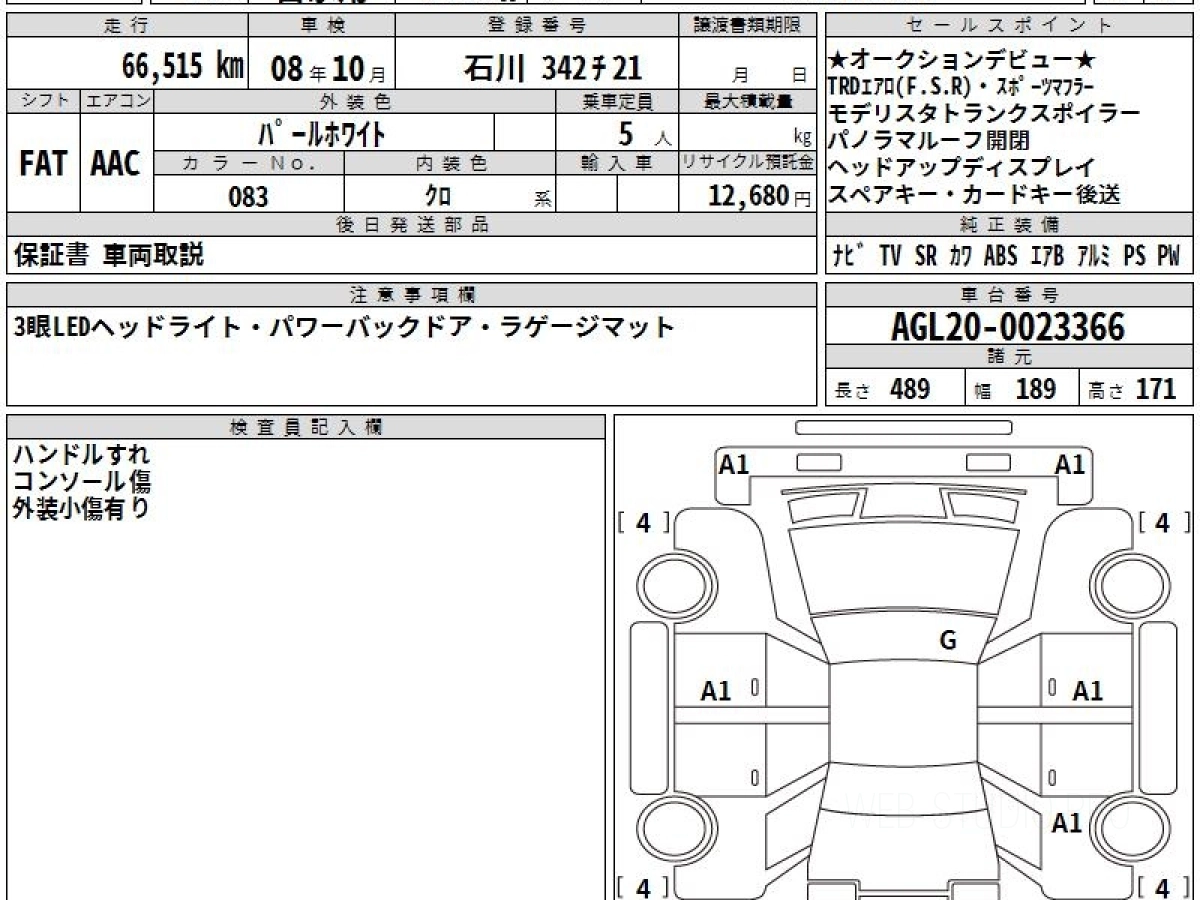
Task: Select パノラマルーフ開閉 line
Action: tap(929, 140)
